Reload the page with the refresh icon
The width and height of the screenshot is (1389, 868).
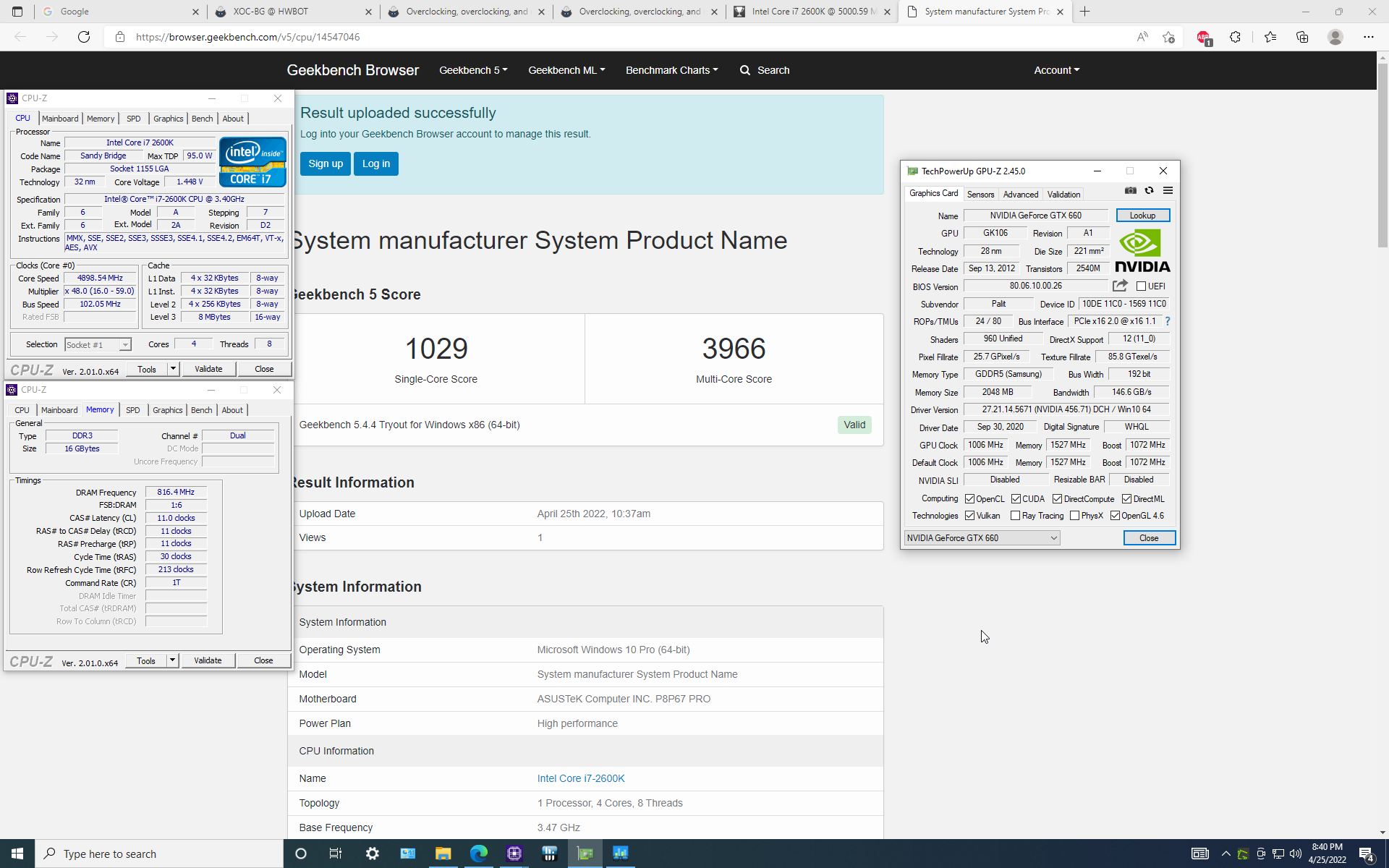pyautogui.click(x=84, y=37)
